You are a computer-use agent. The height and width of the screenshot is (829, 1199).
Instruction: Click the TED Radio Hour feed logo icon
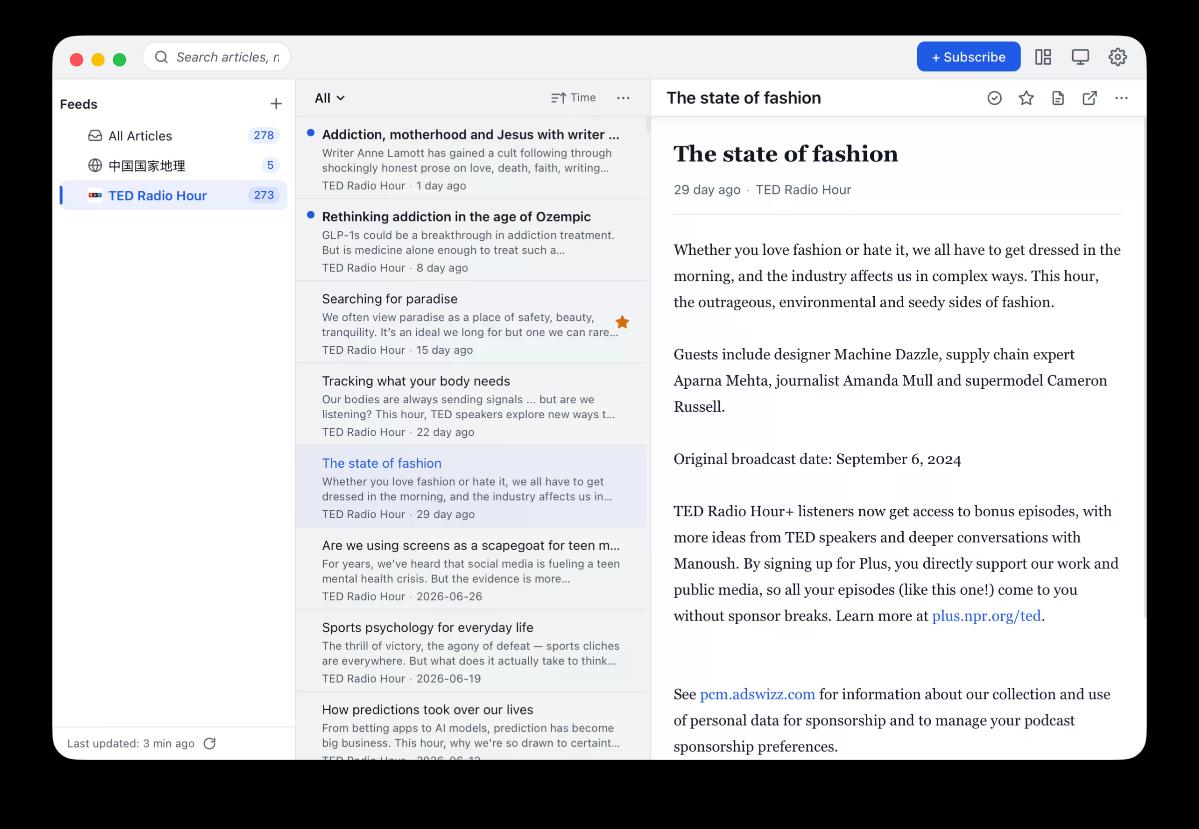pyautogui.click(x=95, y=195)
